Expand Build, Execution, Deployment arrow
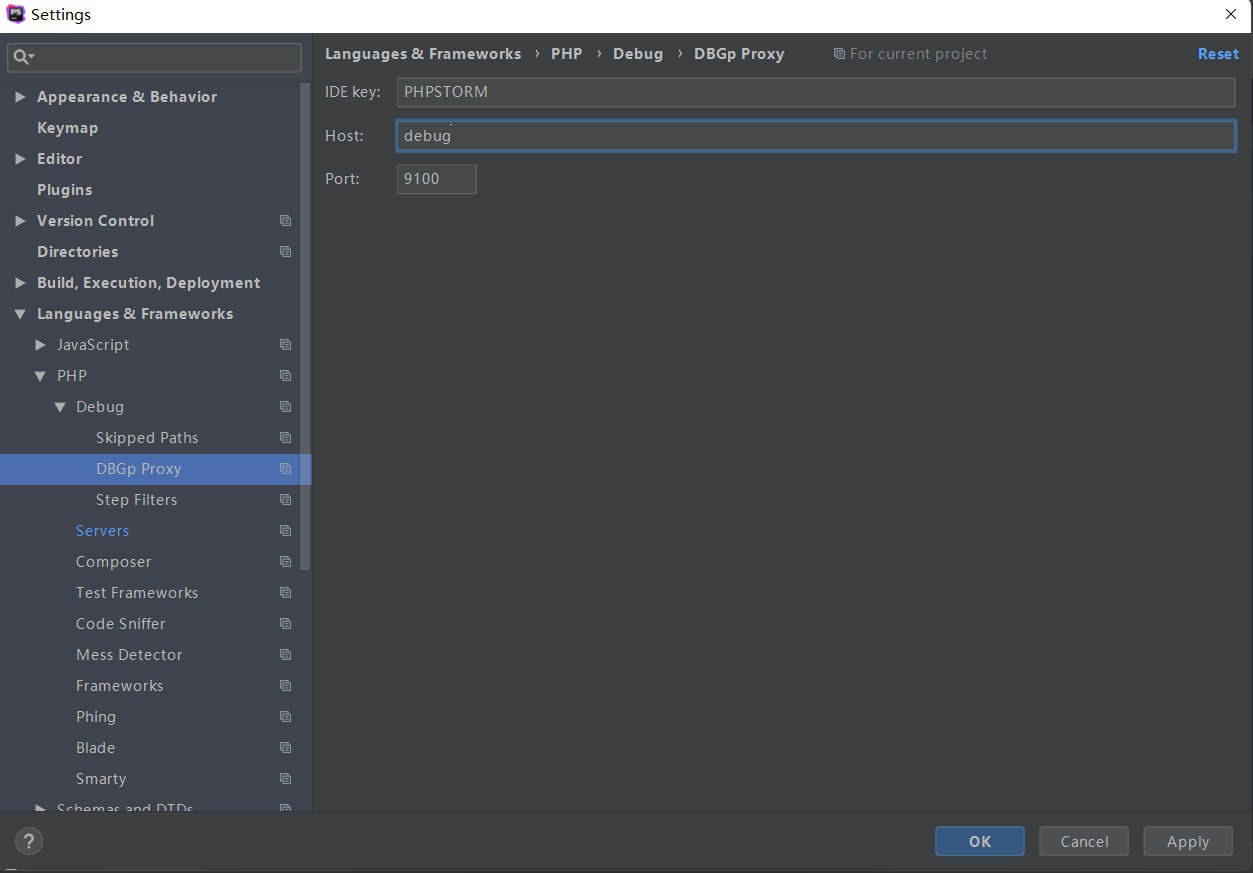Viewport: 1253px width, 873px height. click(x=20, y=283)
